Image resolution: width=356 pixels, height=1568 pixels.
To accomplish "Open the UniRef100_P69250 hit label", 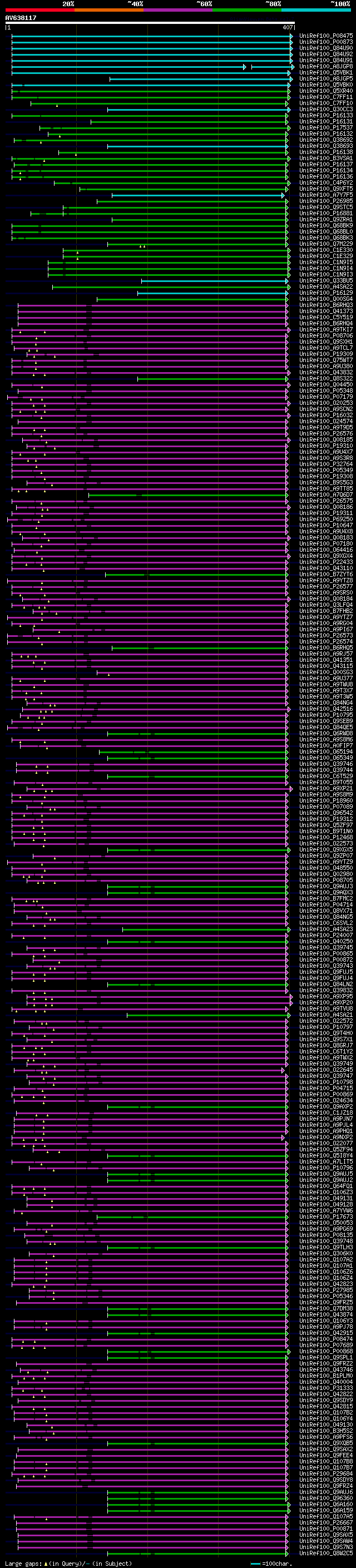I will tap(326, 519).
